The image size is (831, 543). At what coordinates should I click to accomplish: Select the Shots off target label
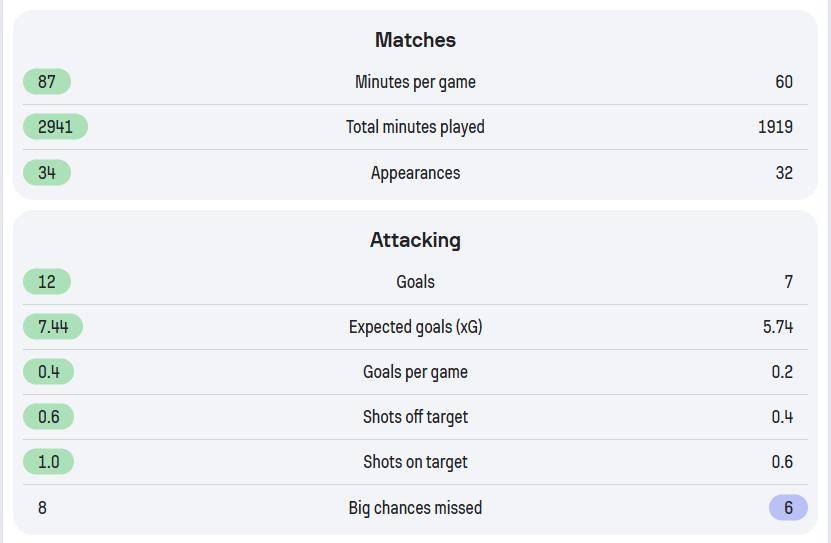click(x=415, y=417)
